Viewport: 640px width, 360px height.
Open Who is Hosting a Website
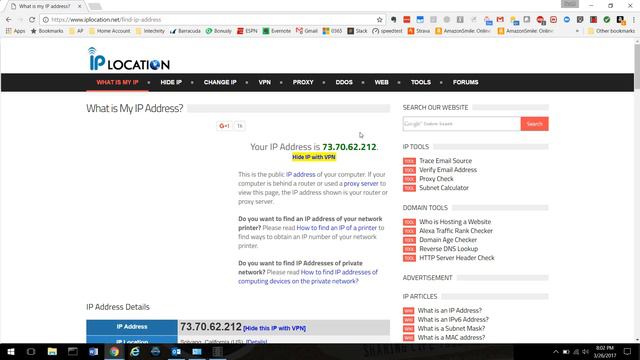pyautogui.click(x=455, y=222)
